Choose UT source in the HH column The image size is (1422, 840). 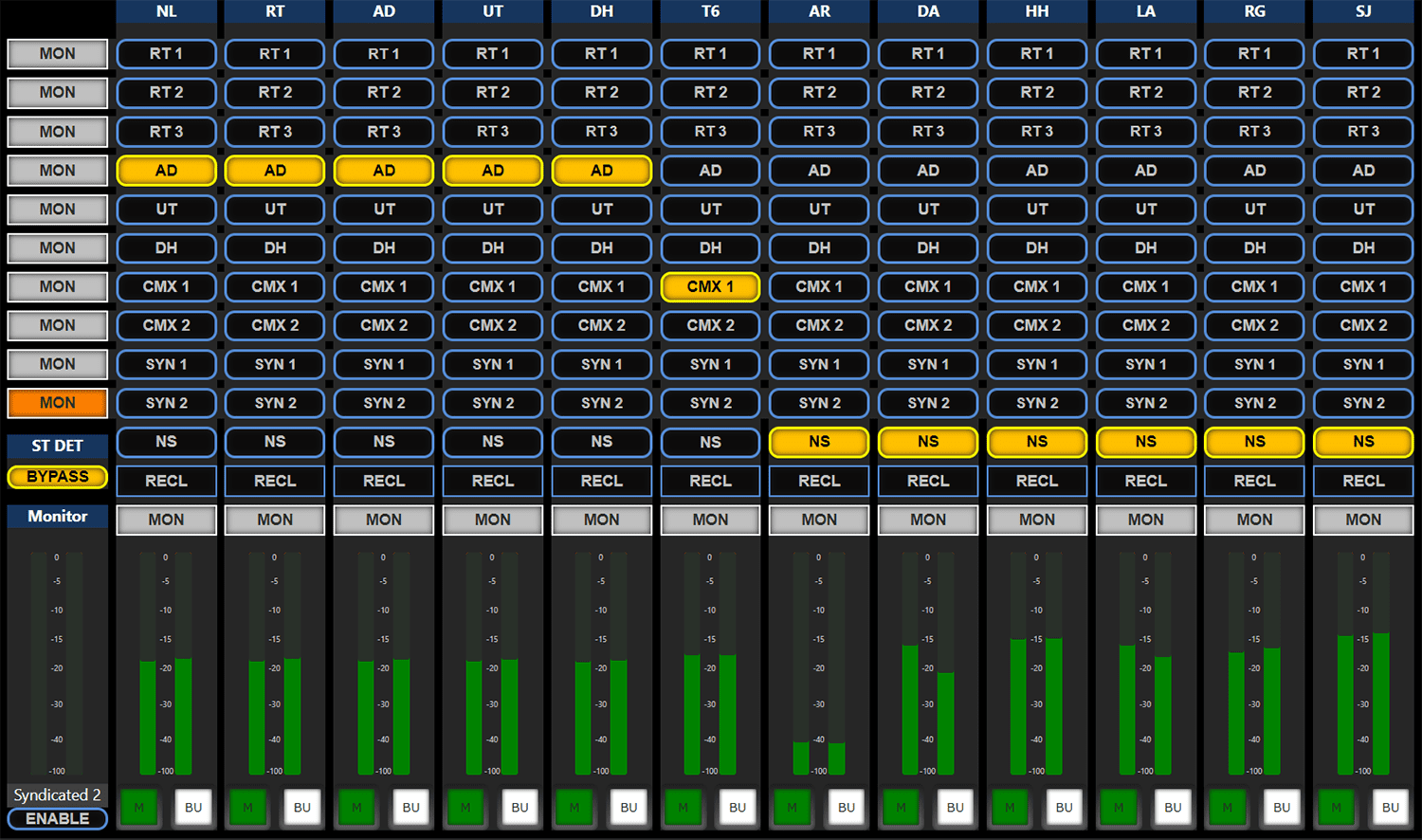(1037, 210)
